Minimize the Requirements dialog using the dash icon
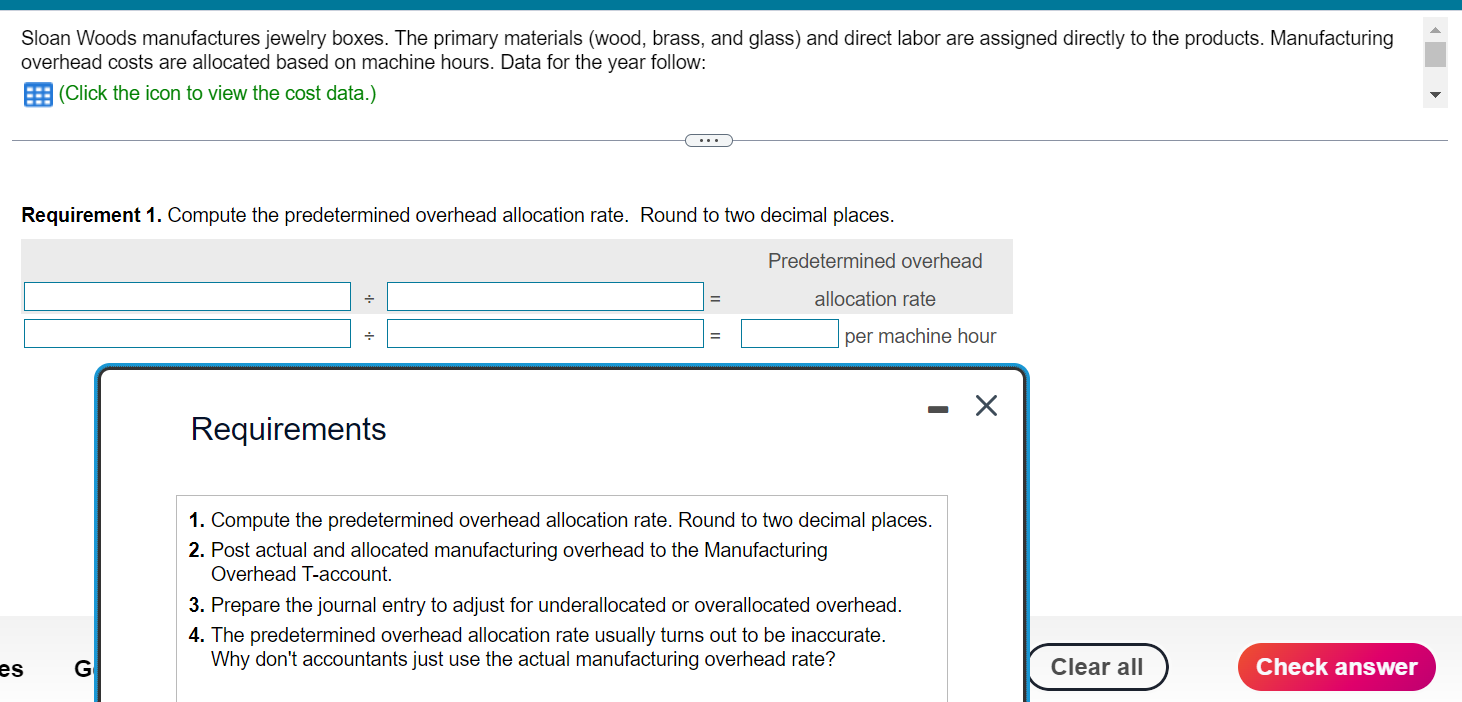Screen dimensions: 1462x702 tap(937, 408)
